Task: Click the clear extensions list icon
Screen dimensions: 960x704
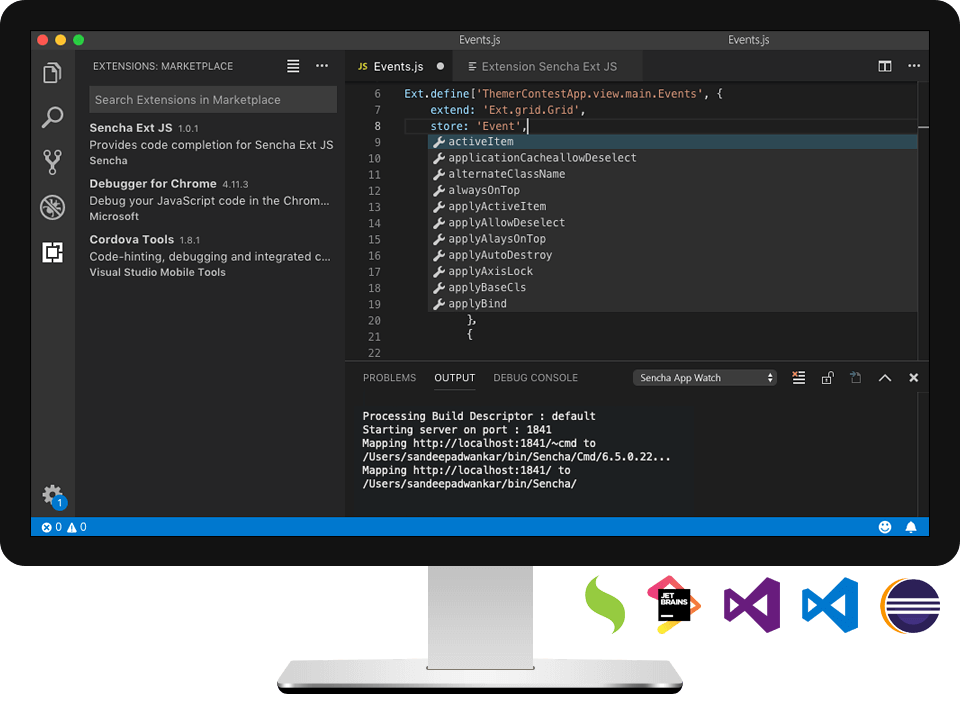Action: pos(293,66)
